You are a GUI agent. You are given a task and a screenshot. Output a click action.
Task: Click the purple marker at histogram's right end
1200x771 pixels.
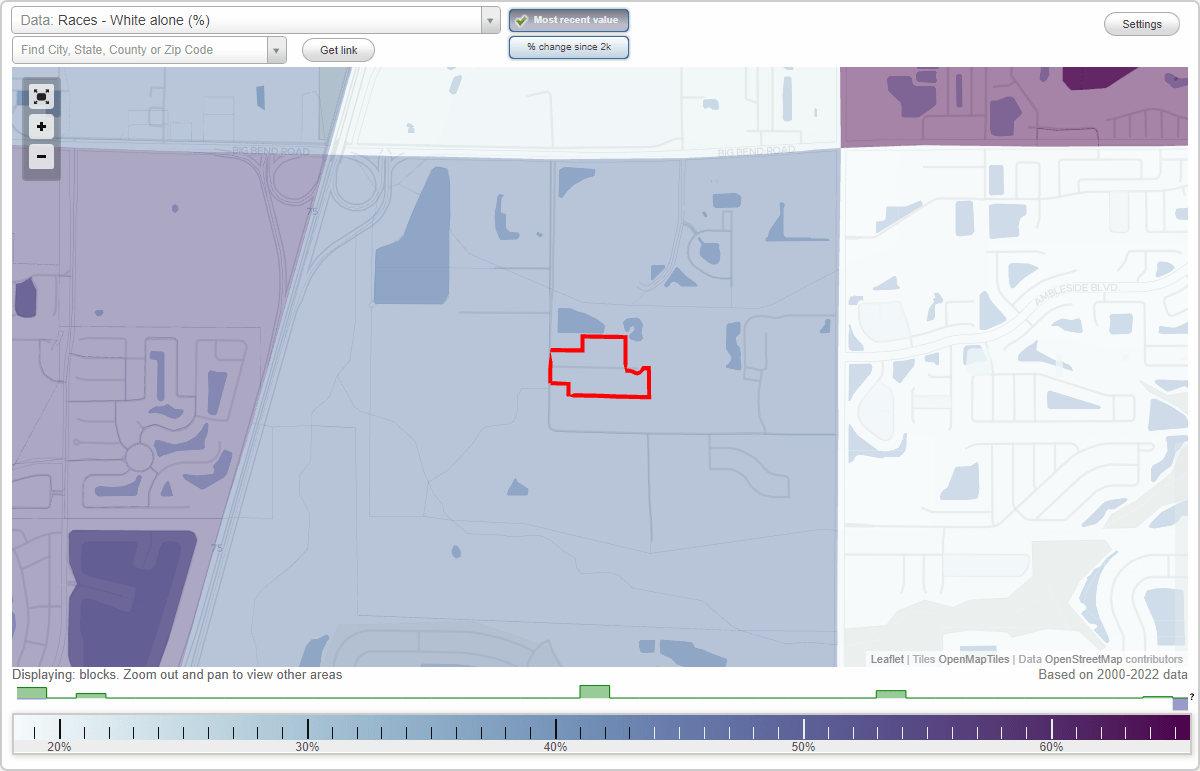[x=1180, y=702]
